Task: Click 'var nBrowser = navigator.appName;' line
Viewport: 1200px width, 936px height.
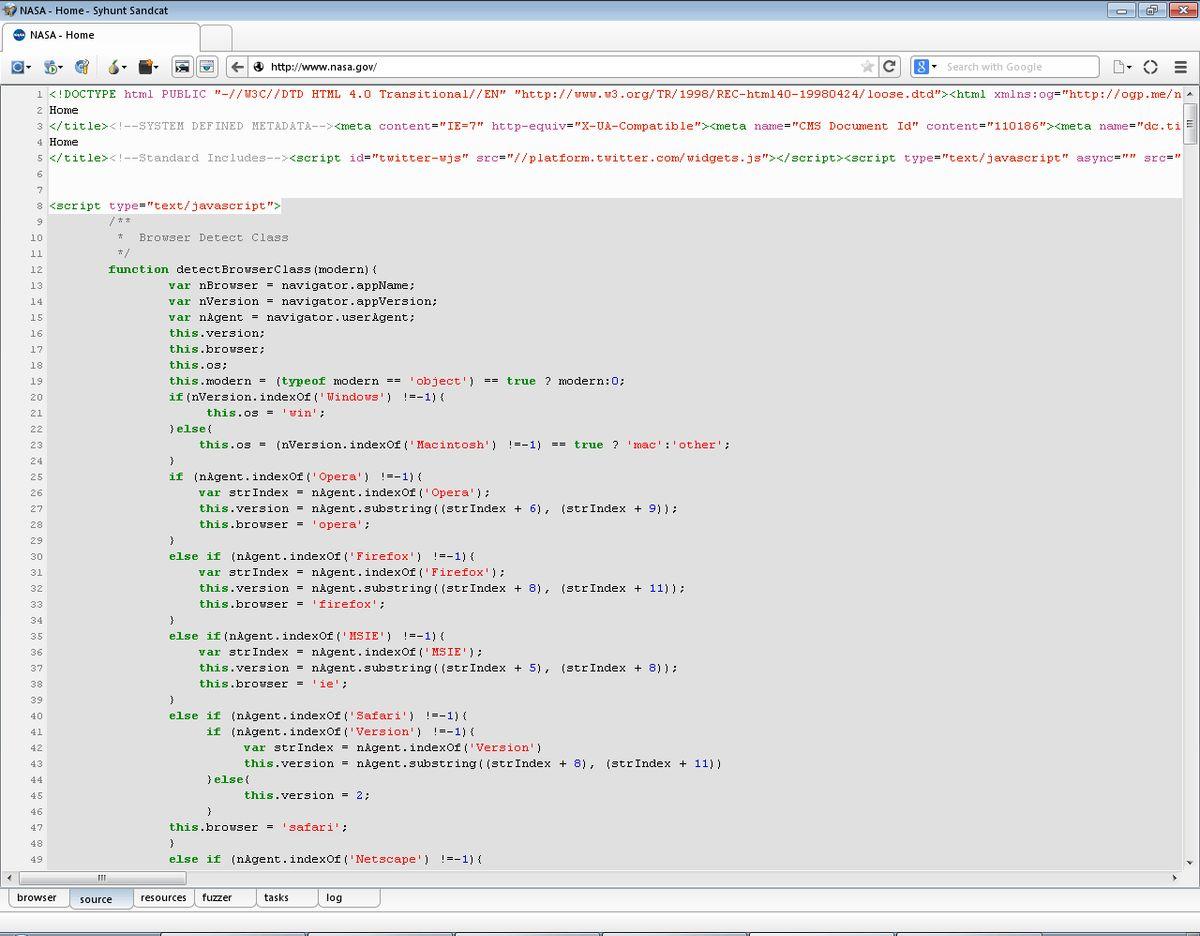Action: pos(292,285)
